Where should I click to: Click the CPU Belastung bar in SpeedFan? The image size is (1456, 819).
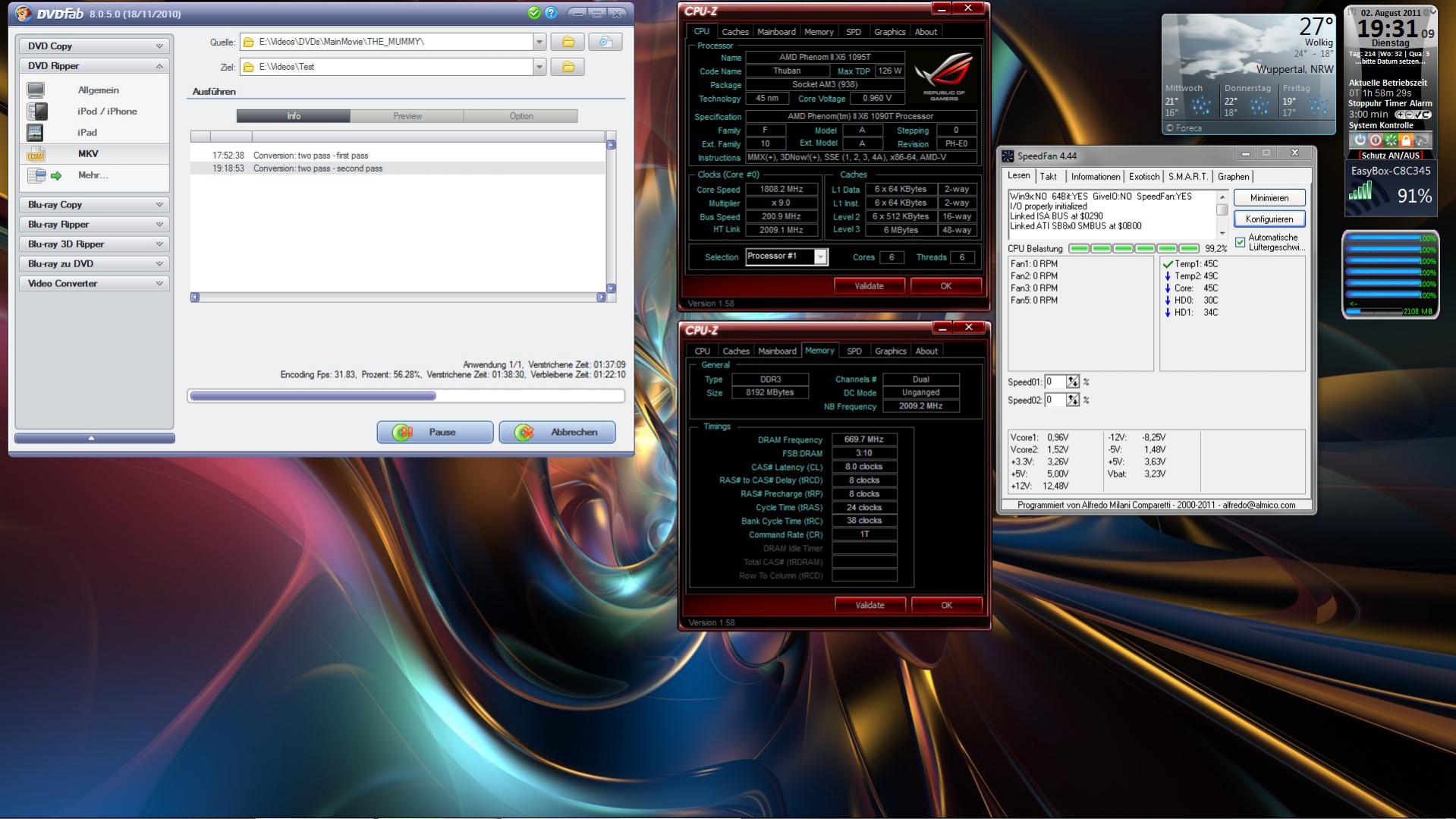(x=1134, y=249)
